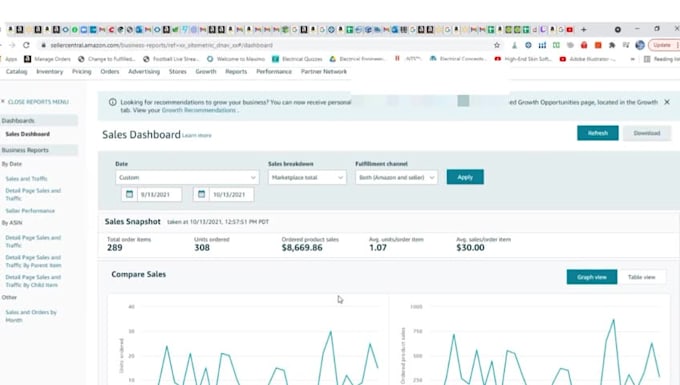
Task: Open Detail Page Sales and Traffic by date
Action: (33, 194)
